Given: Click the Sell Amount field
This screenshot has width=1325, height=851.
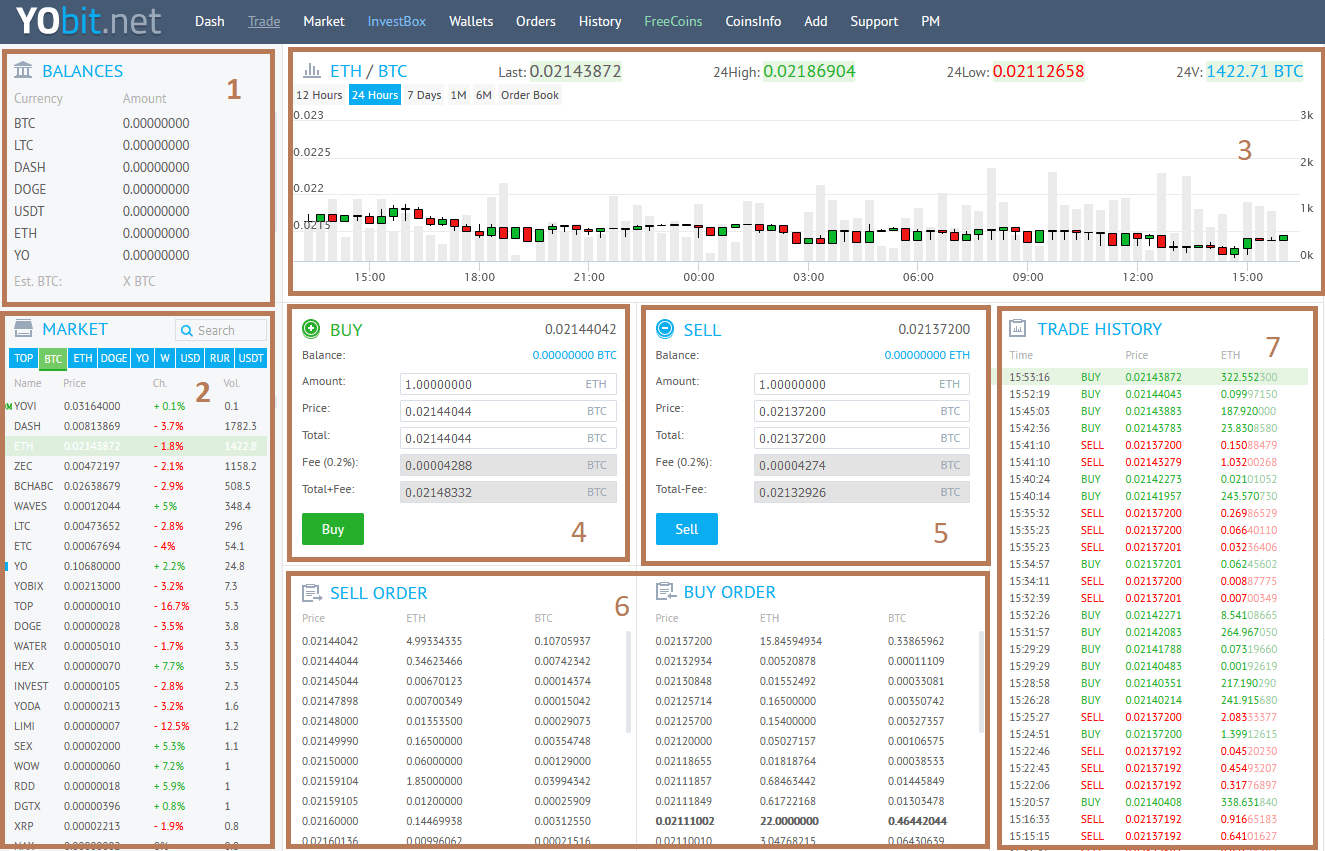Looking at the screenshot, I should click(862, 384).
